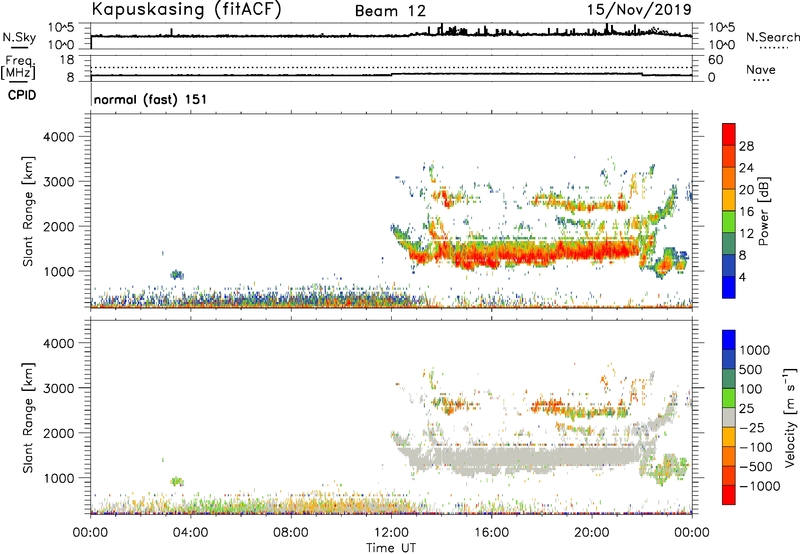Image resolution: width=800 pixels, height=554 pixels.
Task: Click the "04:00" time axis label
Action: (x=191, y=533)
